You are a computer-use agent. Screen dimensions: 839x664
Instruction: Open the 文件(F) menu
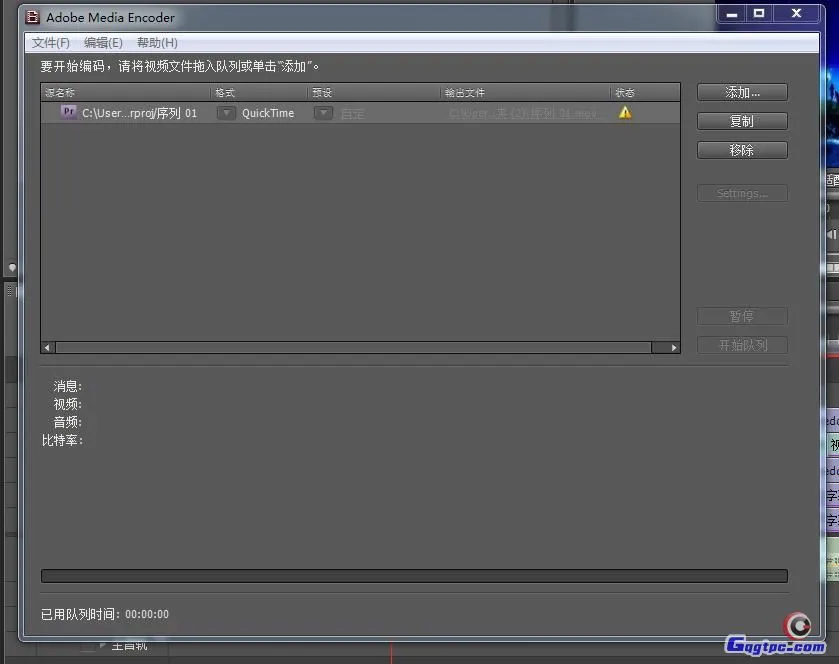51,43
